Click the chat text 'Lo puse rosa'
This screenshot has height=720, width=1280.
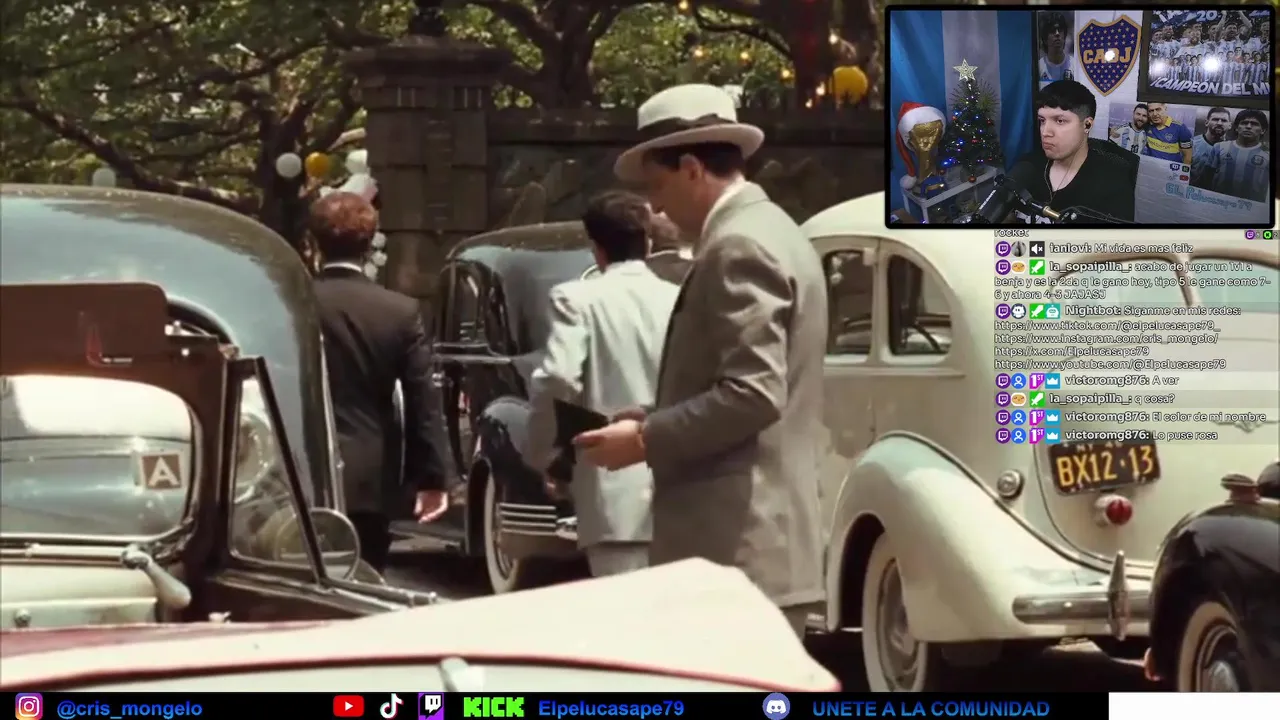pyautogui.click(x=1185, y=435)
